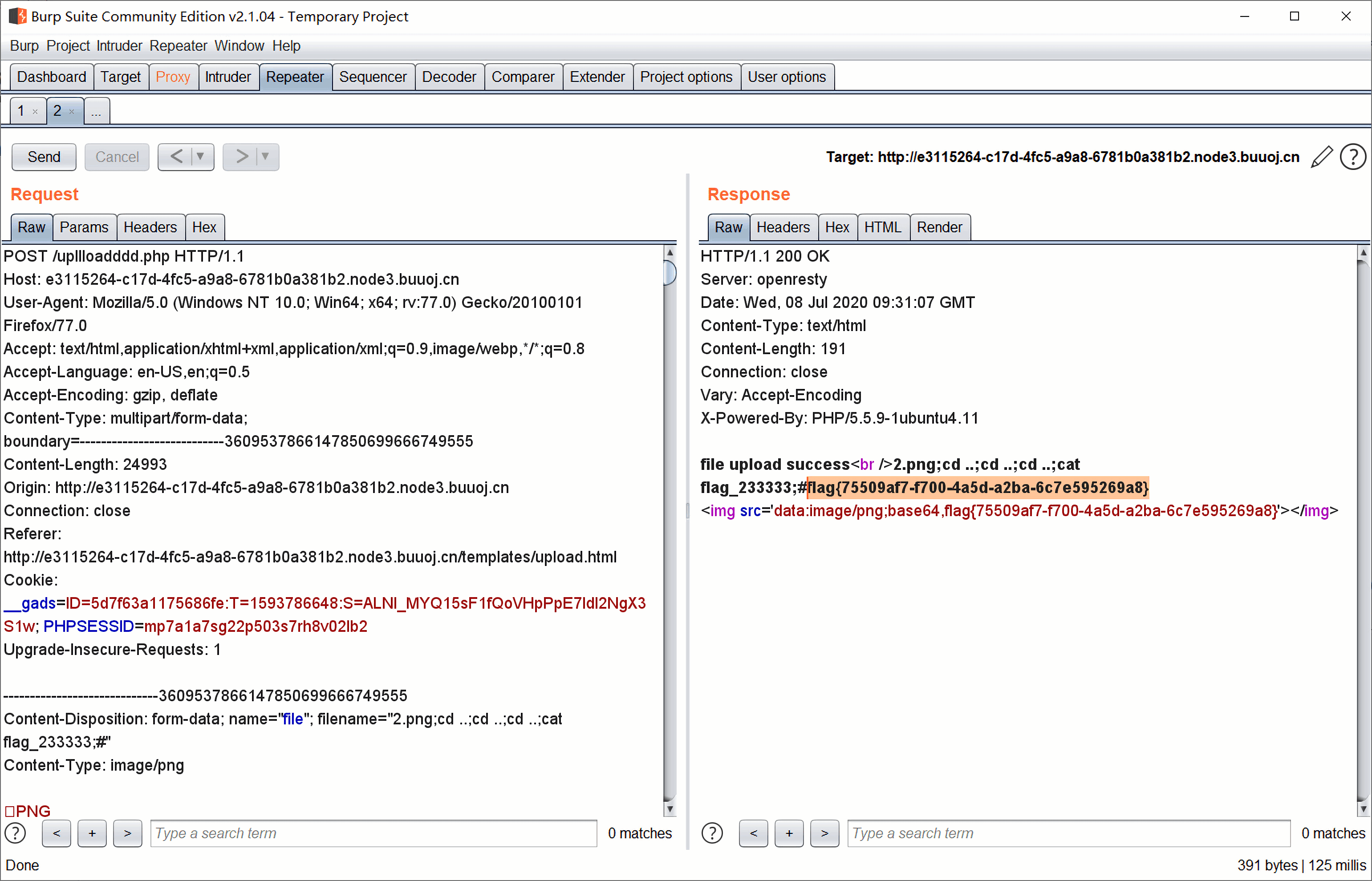This screenshot has width=1372, height=881.
Task: Click the response pane scroll up arrow
Action: (x=1364, y=252)
